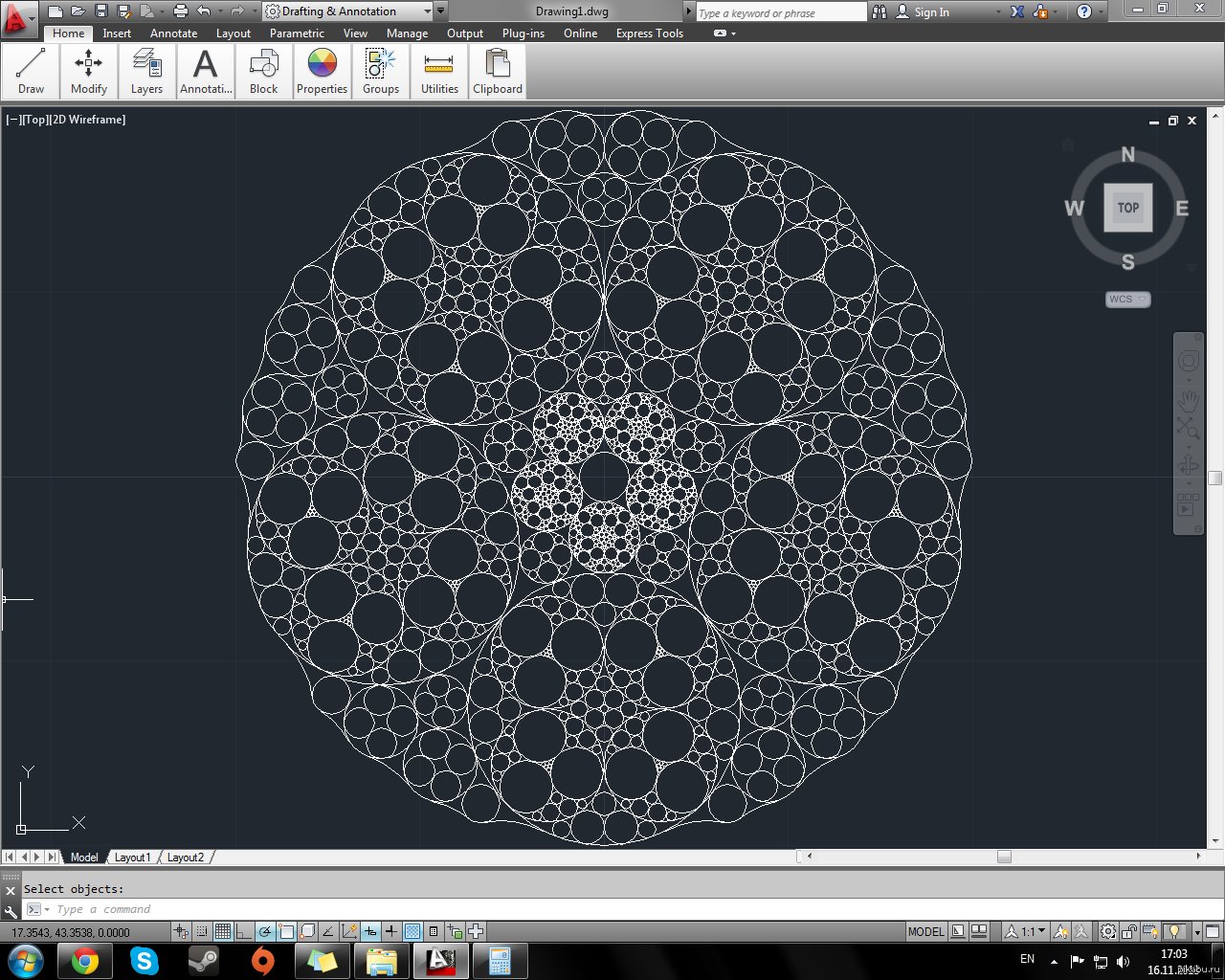Toggle ortho mode in status bar

pyautogui.click(x=243, y=931)
